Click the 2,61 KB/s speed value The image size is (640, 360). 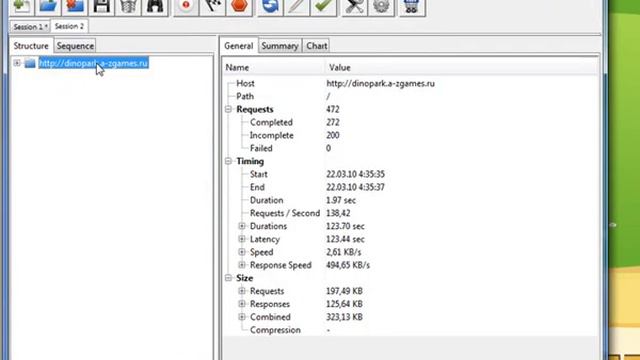pyautogui.click(x=344, y=252)
